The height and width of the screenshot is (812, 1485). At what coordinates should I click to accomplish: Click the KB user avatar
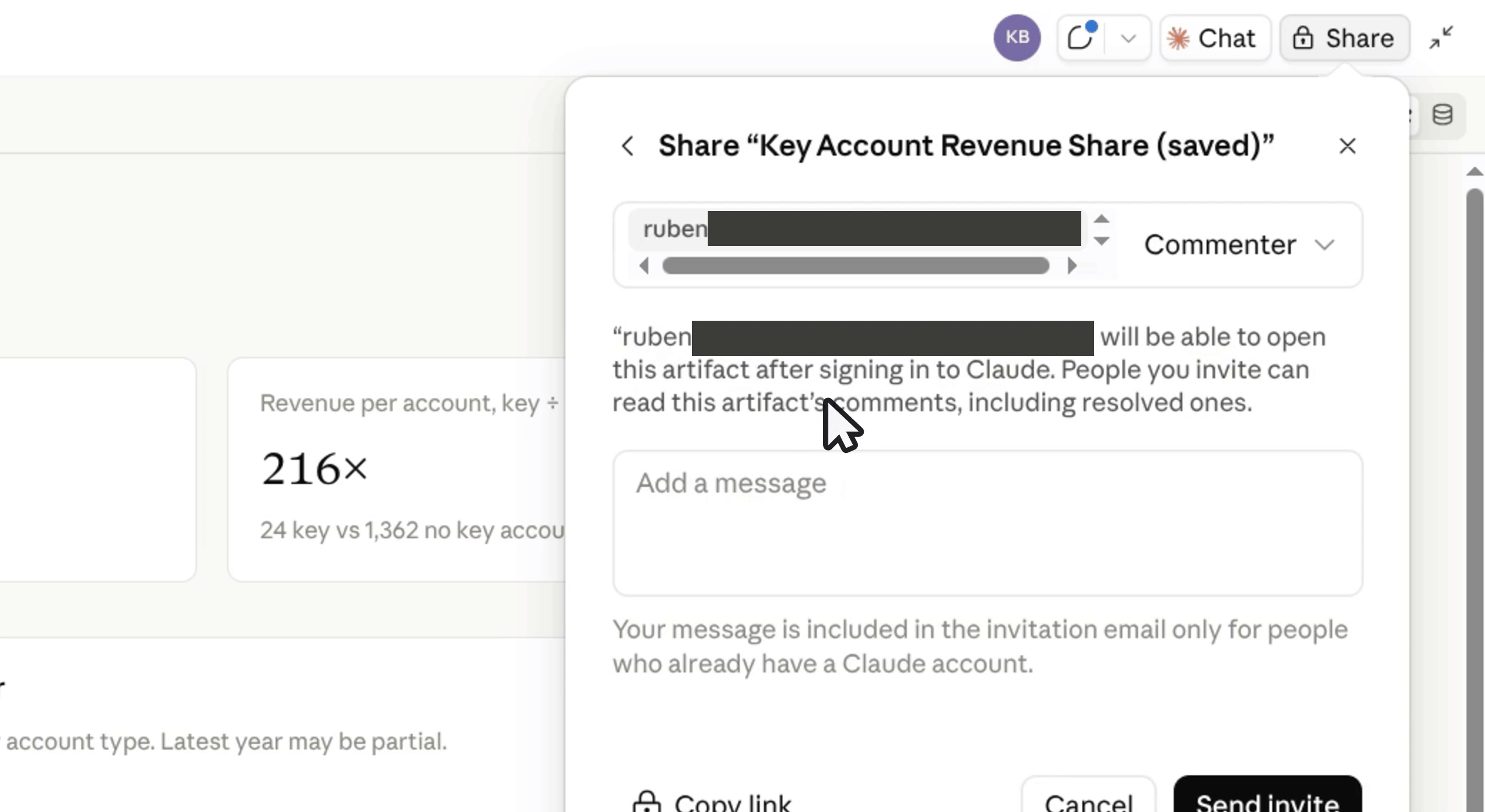tap(1017, 38)
